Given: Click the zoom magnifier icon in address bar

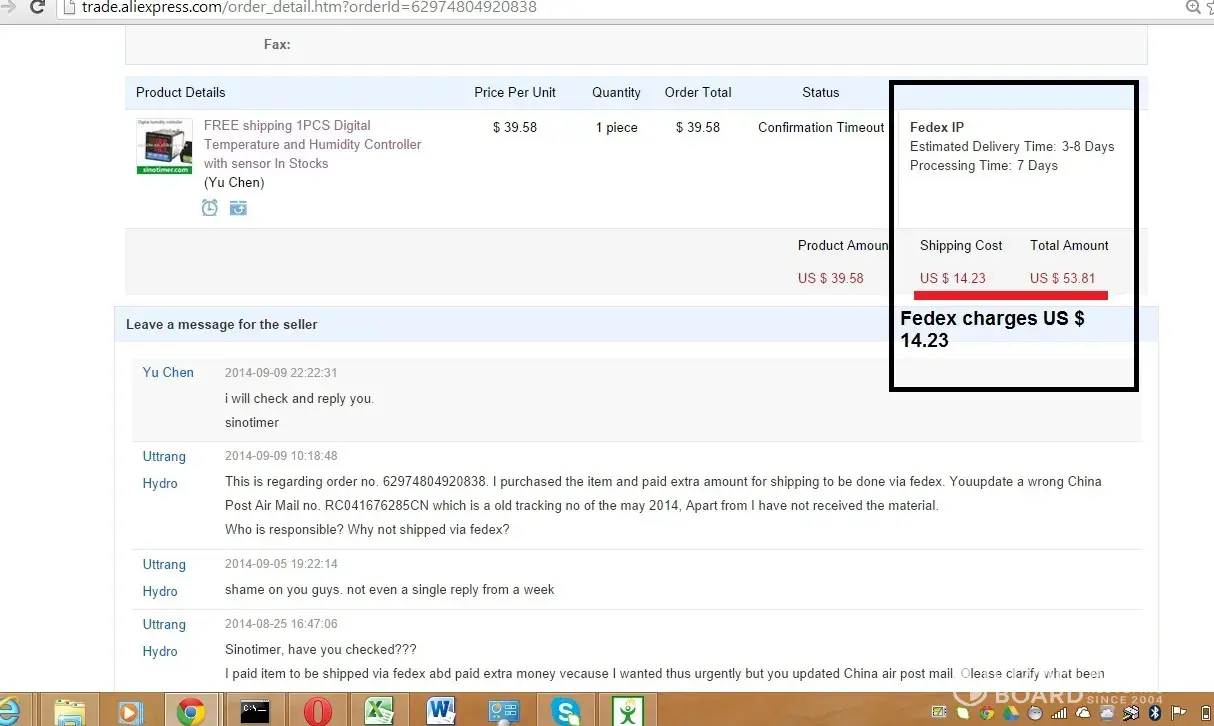Looking at the screenshot, I should tap(1193, 7).
